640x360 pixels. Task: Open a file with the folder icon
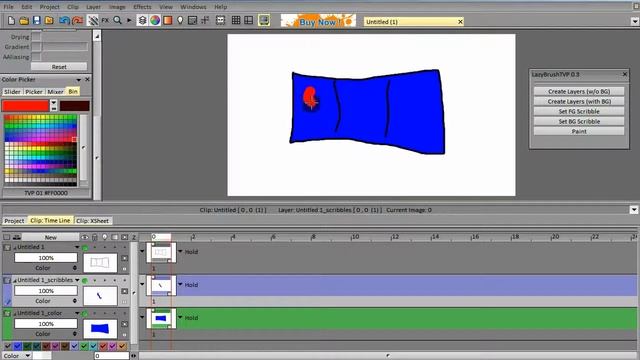(x=24, y=21)
